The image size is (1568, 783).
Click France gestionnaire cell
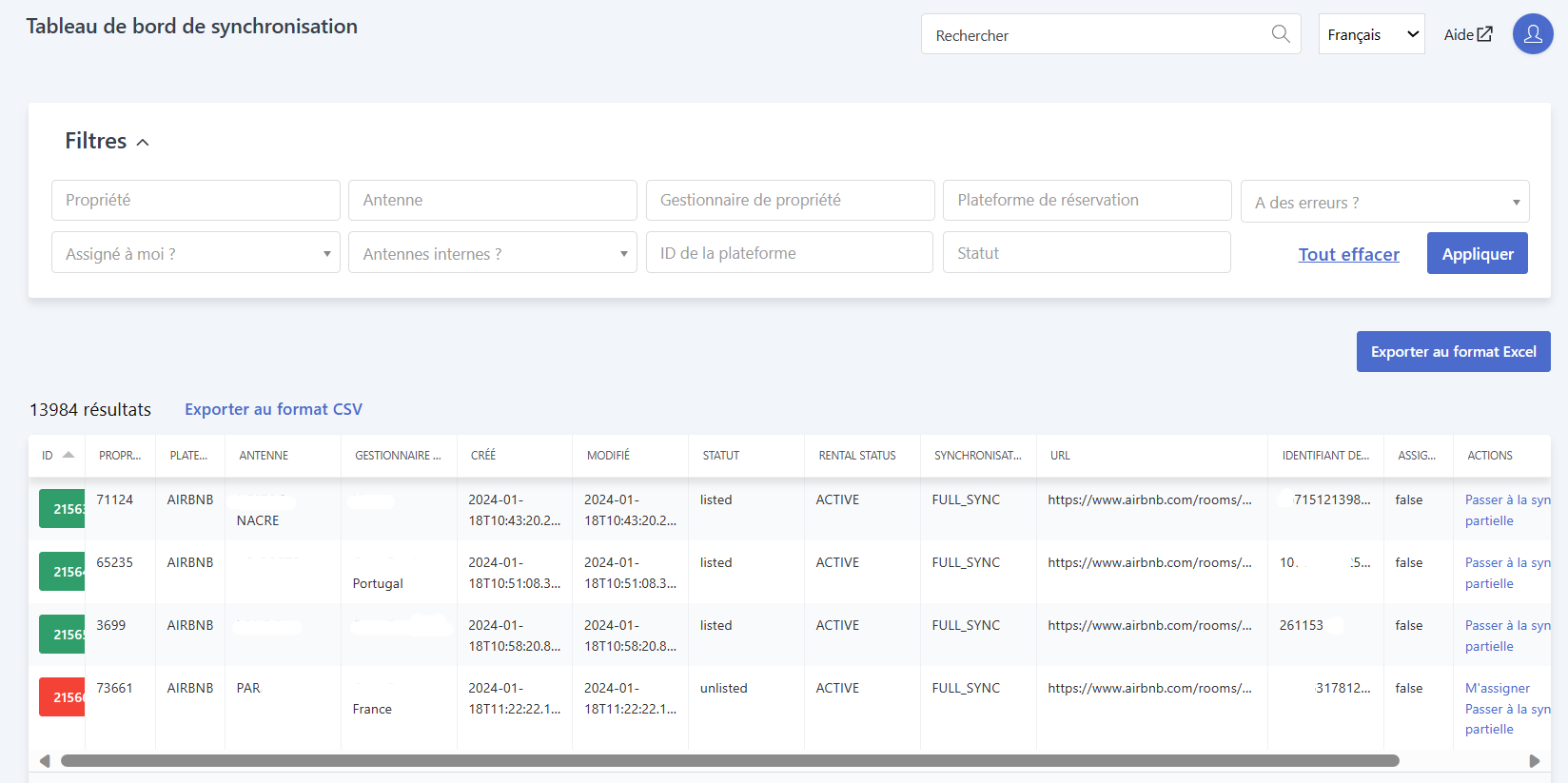(x=372, y=709)
